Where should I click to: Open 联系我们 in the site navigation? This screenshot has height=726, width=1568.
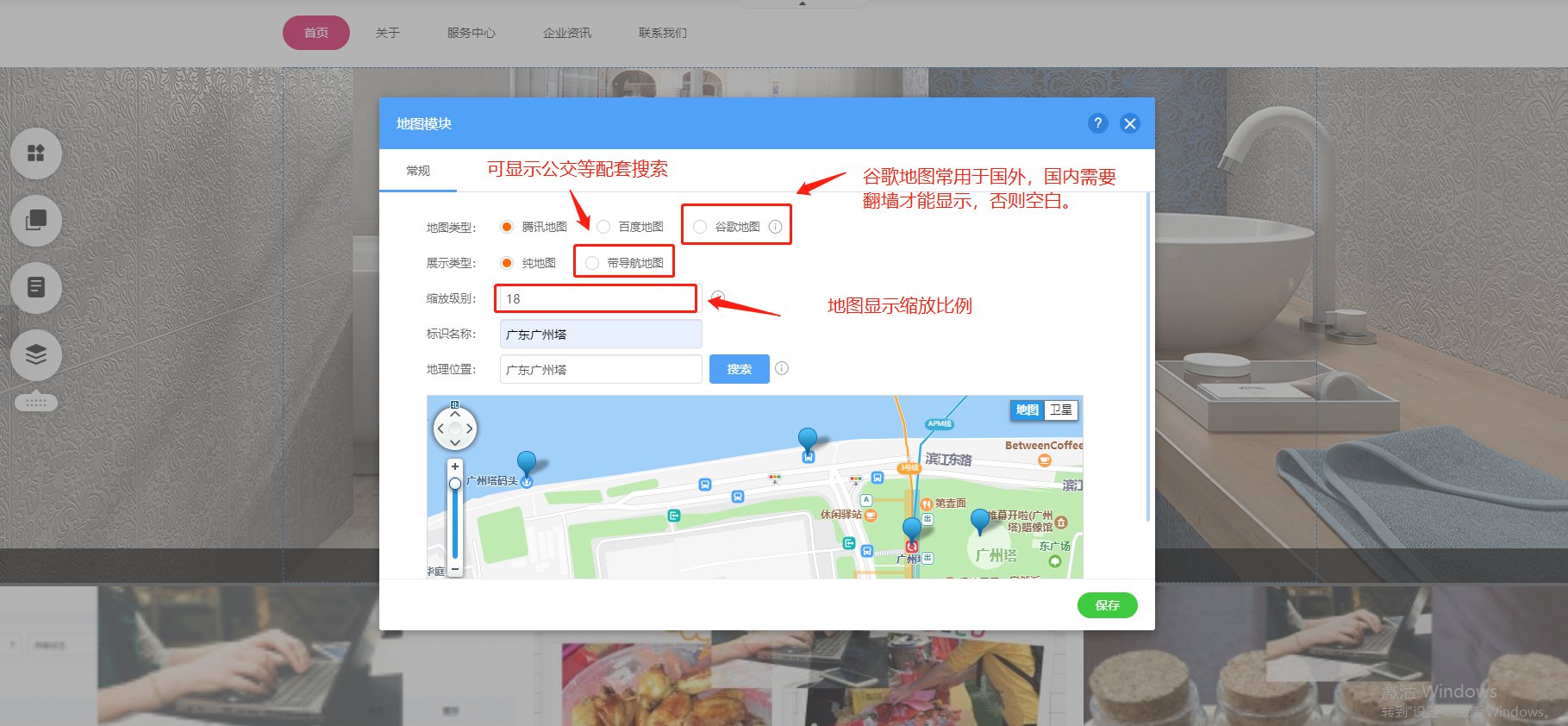[x=663, y=33]
